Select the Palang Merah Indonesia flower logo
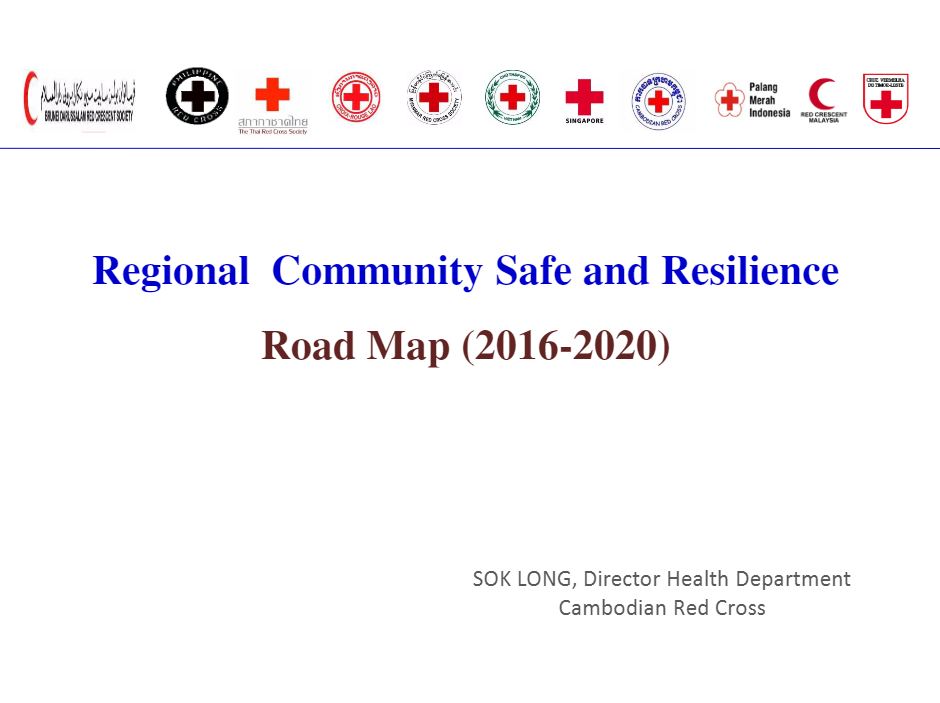The height and width of the screenshot is (703, 940). coord(729,100)
